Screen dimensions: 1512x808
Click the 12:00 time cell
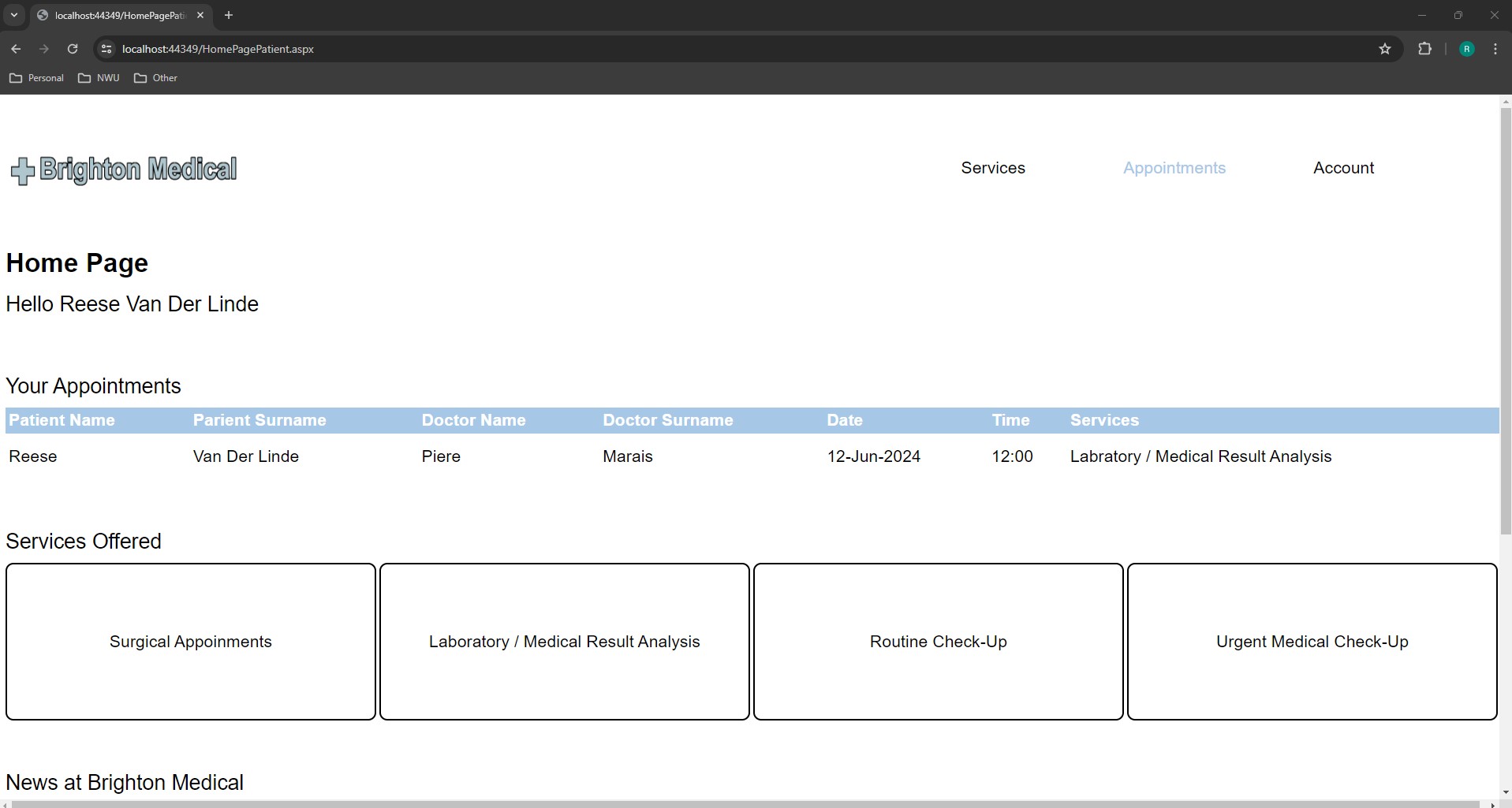pyautogui.click(x=1012, y=456)
